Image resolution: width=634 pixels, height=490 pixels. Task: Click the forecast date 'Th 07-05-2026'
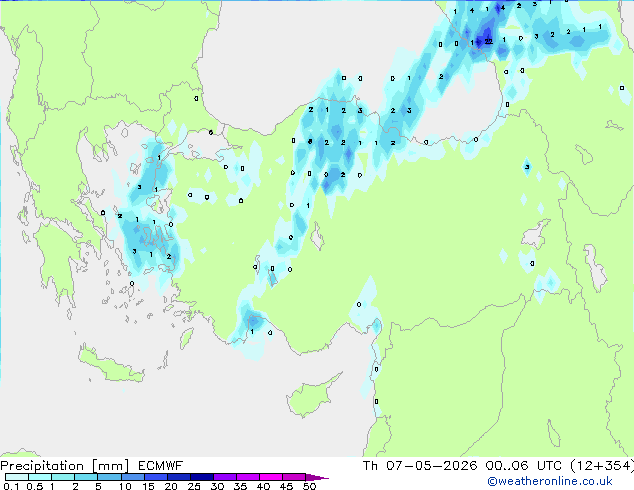pos(420,466)
